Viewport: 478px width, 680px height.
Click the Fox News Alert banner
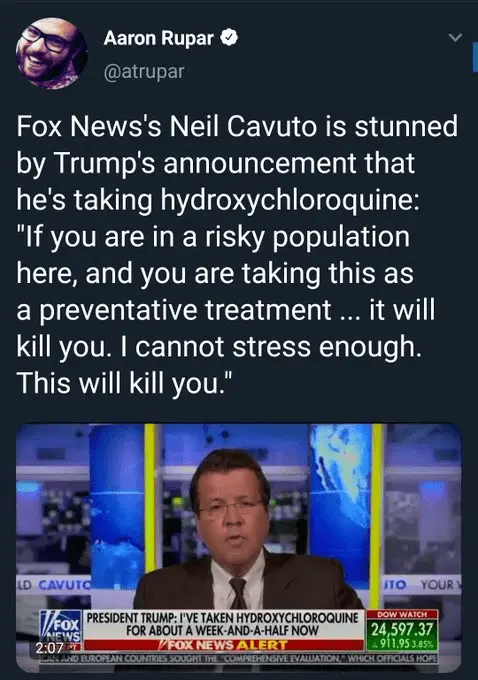coord(223,645)
